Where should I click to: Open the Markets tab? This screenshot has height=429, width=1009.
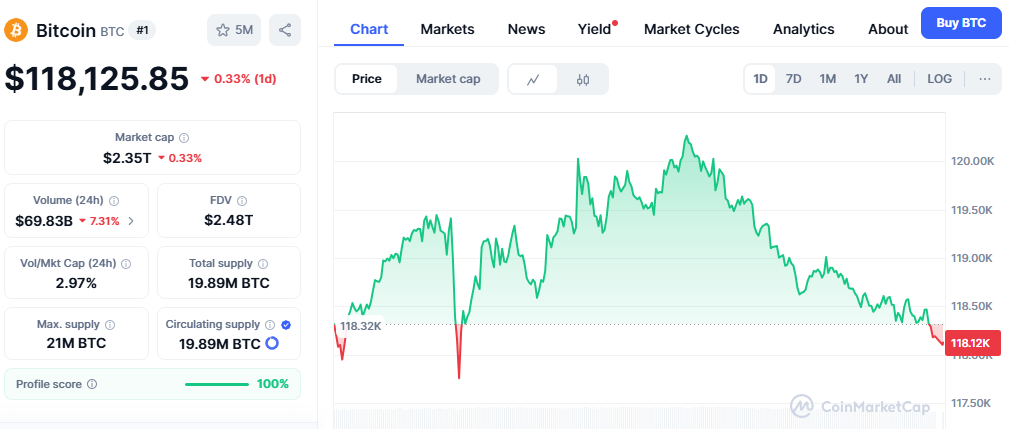click(447, 29)
